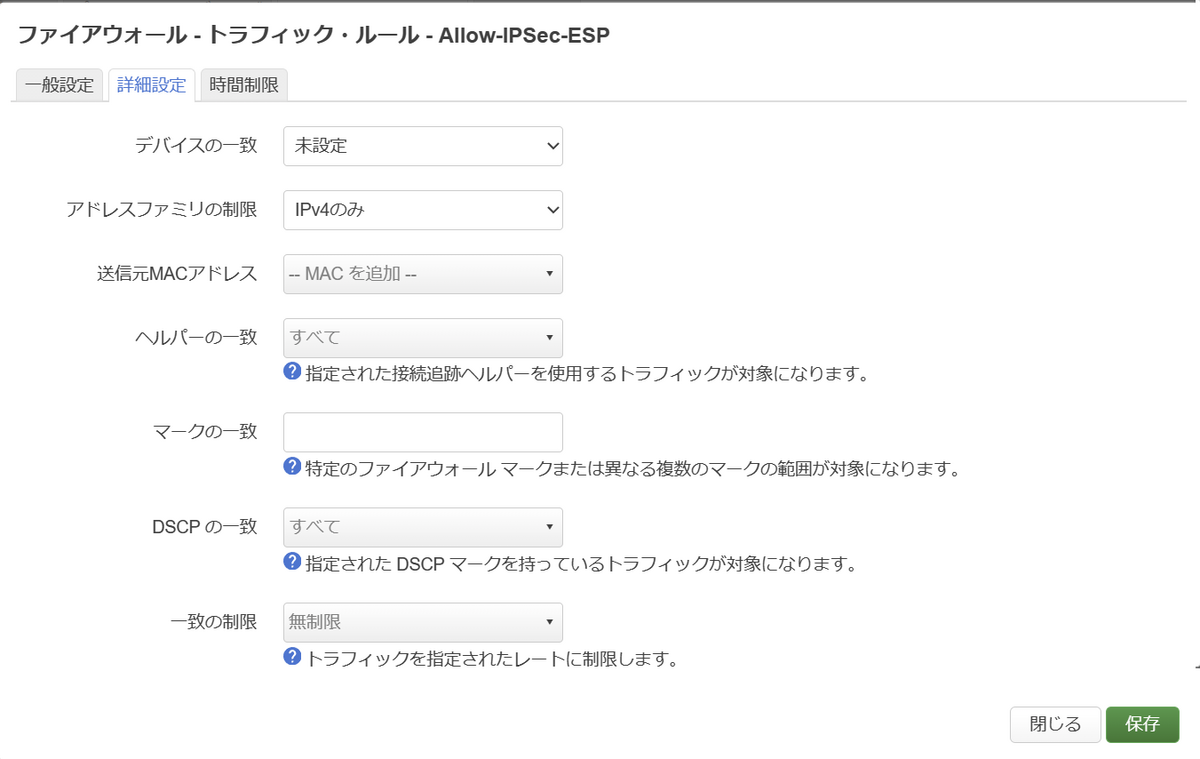
Task: Select the 詳細設定 tab
Action: (151, 85)
